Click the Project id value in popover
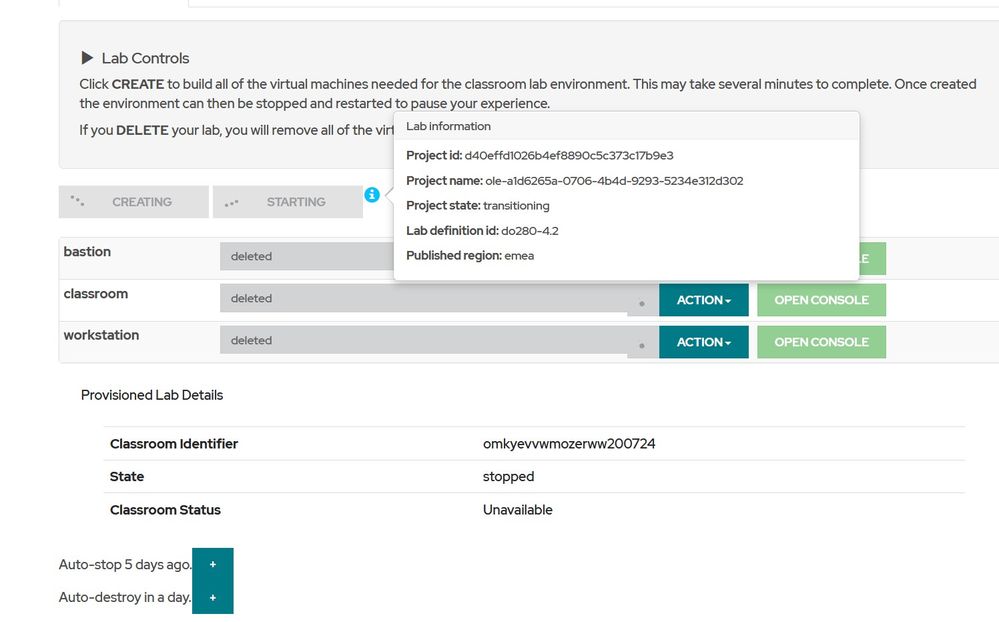999x622 pixels. pyautogui.click(x=569, y=156)
